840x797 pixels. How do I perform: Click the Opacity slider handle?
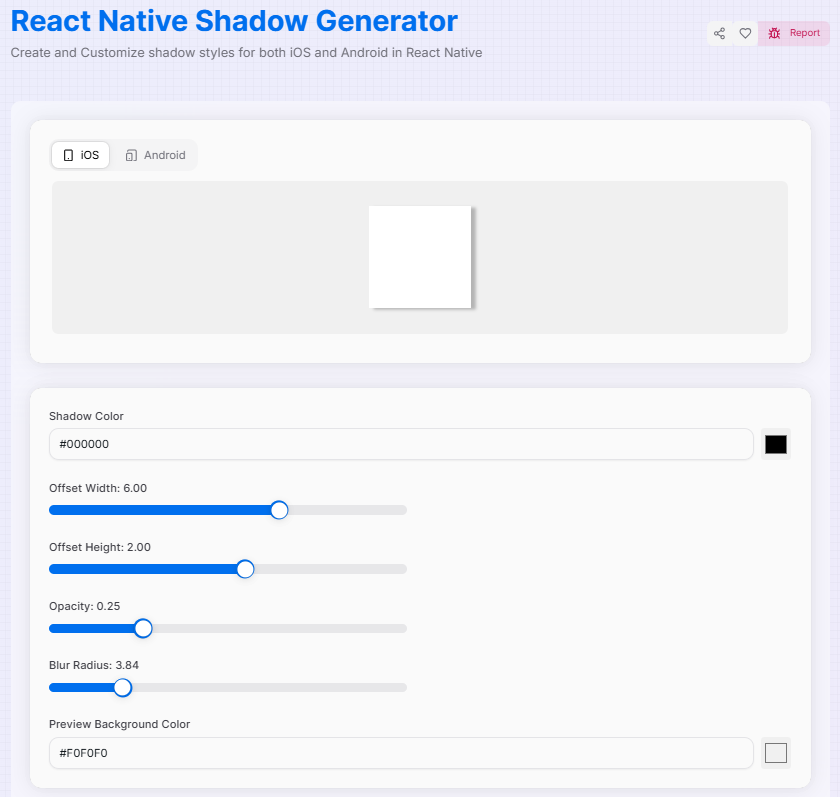point(142,628)
